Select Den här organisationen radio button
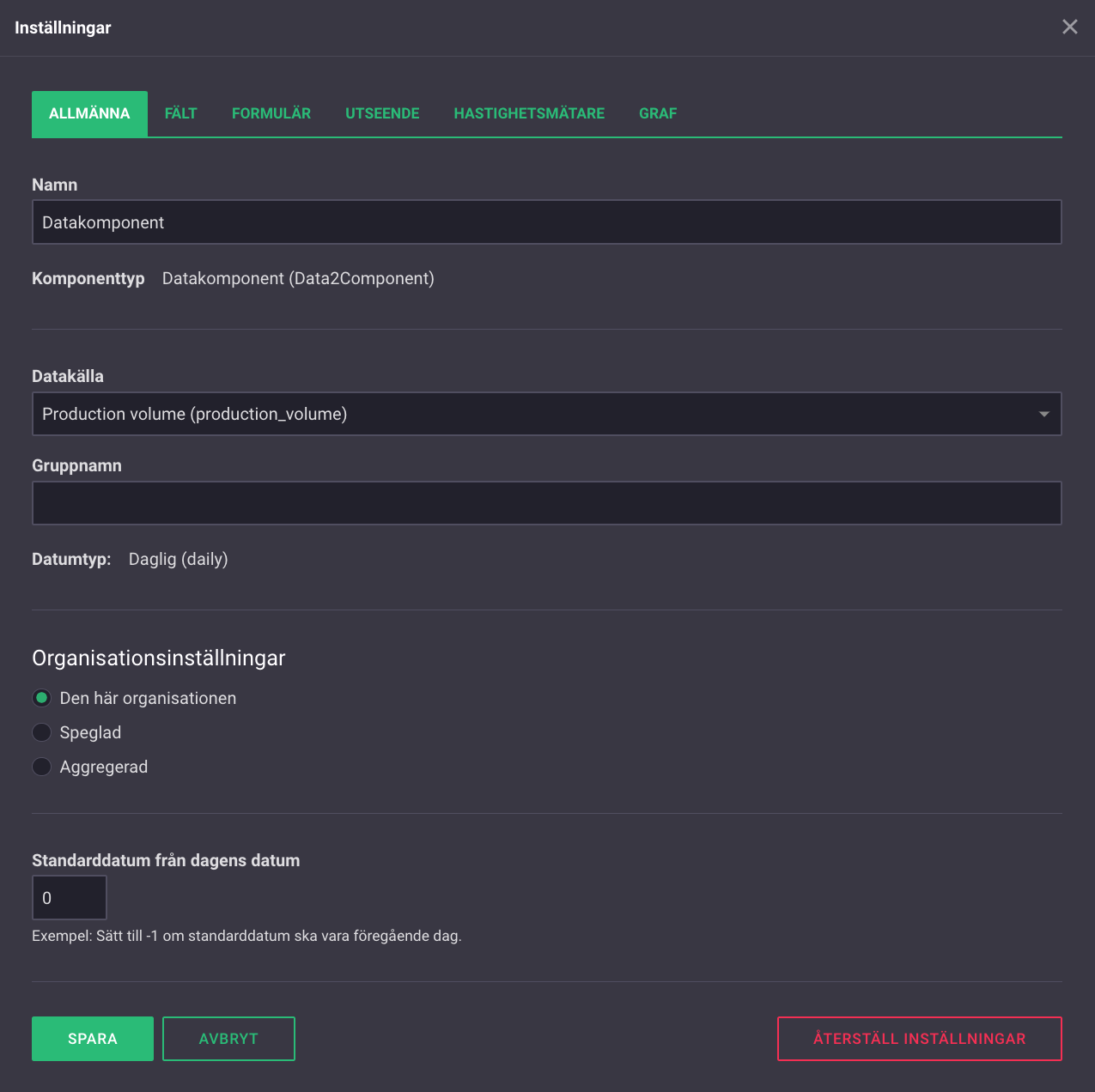The height and width of the screenshot is (1092, 1095). pyautogui.click(x=41, y=698)
